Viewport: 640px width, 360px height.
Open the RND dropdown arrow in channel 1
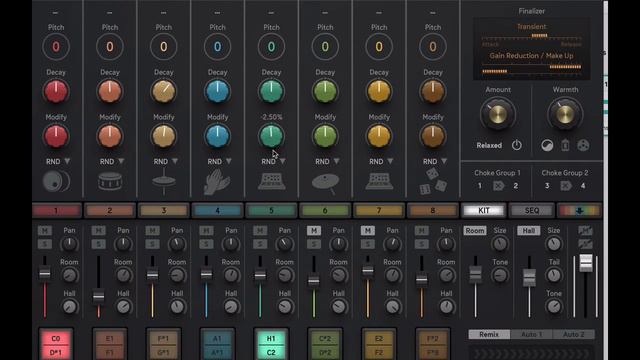67,162
